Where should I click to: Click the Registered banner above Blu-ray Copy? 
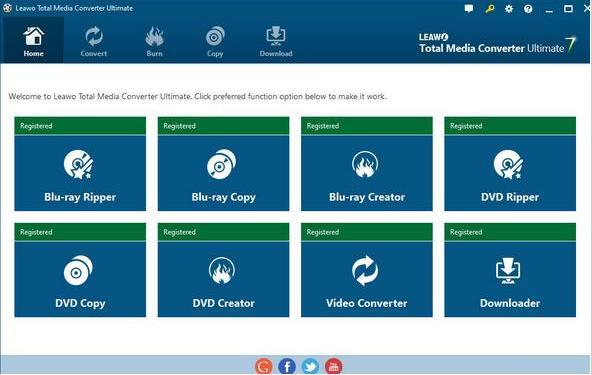[224, 126]
